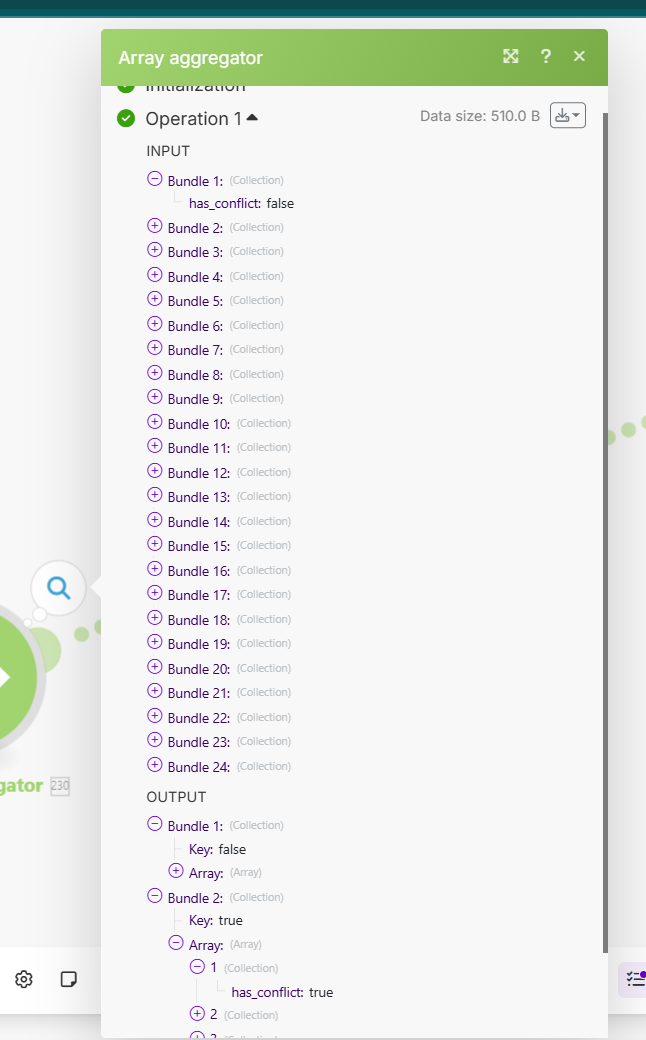Click the 'Data size: 510.0 B' label

click(480, 116)
